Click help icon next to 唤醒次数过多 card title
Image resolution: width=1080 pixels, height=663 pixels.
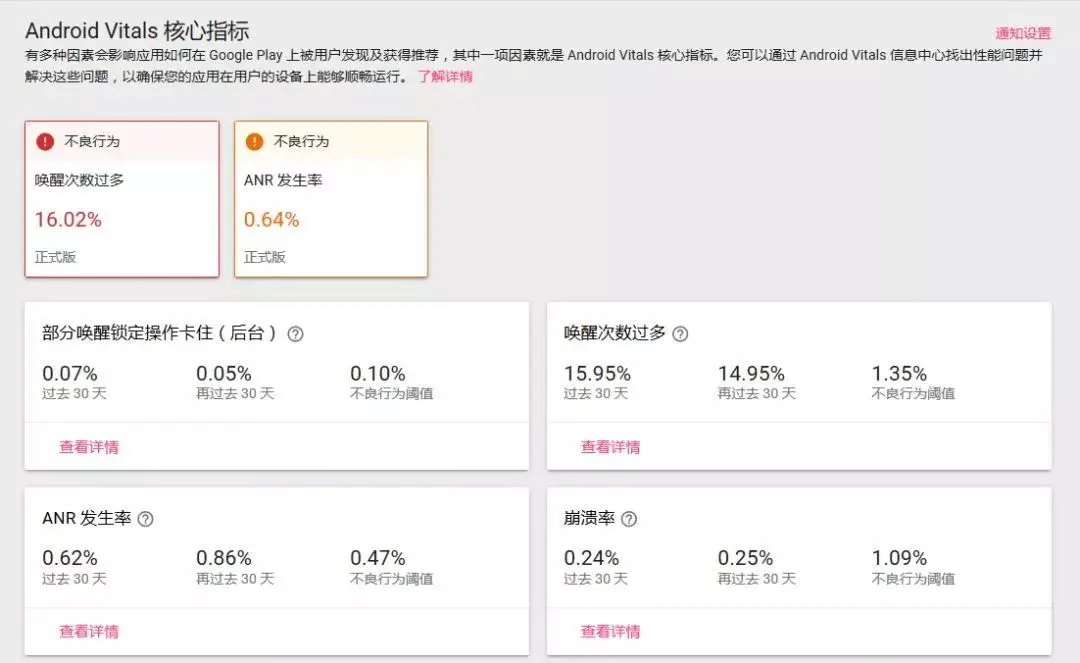click(x=680, y=334)
